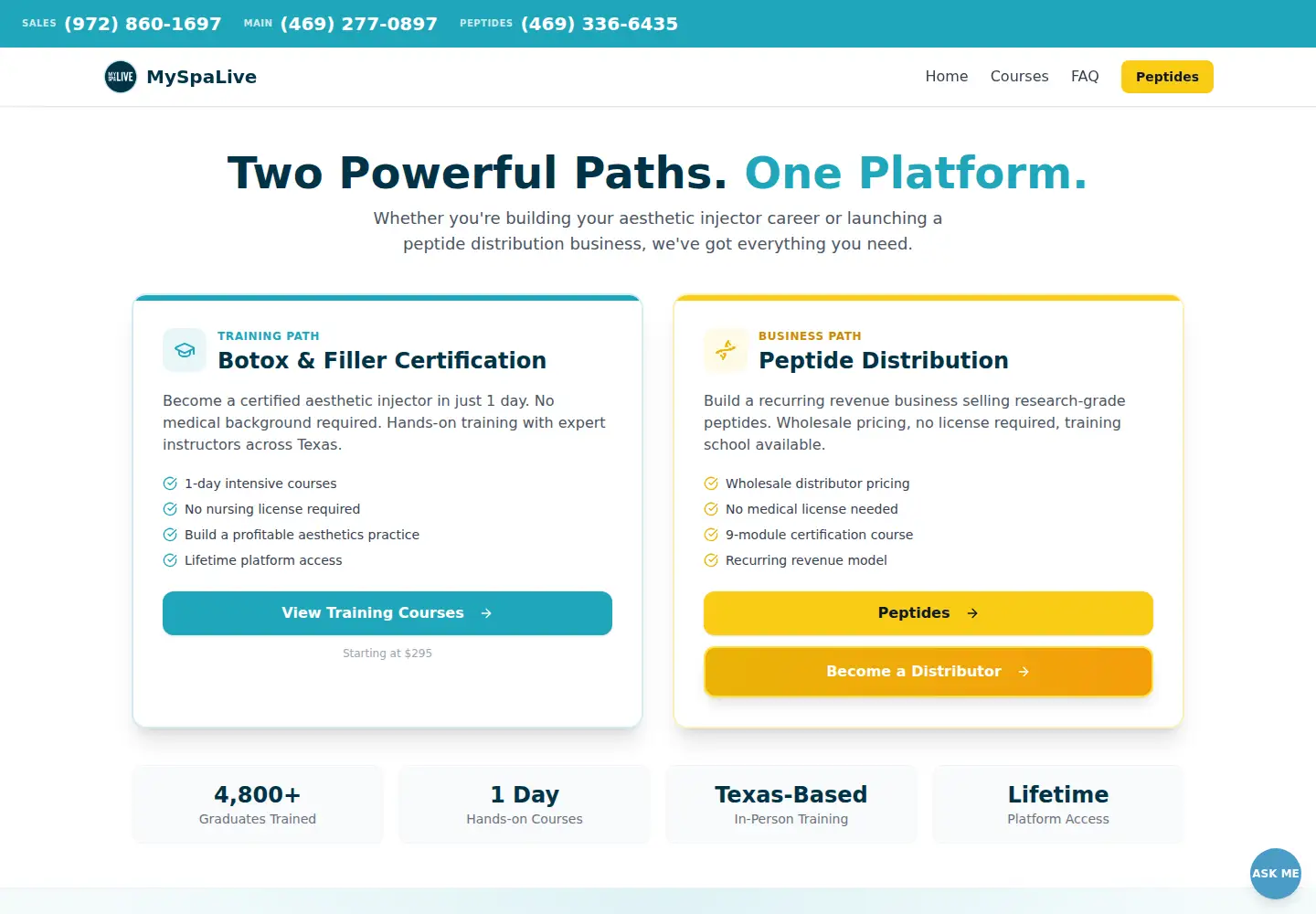This screenshot has width=1316, height=914.
Task: Click the Peptide Distribution heading
Action: click(884, 360)
